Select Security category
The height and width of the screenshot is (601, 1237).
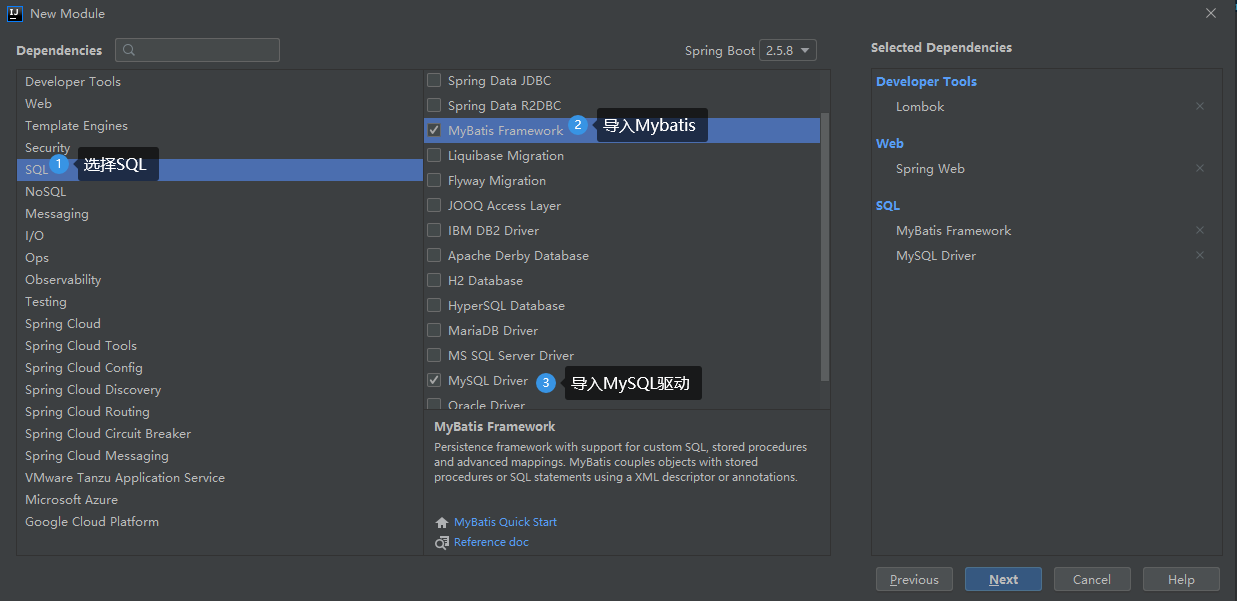pos(220,148)
